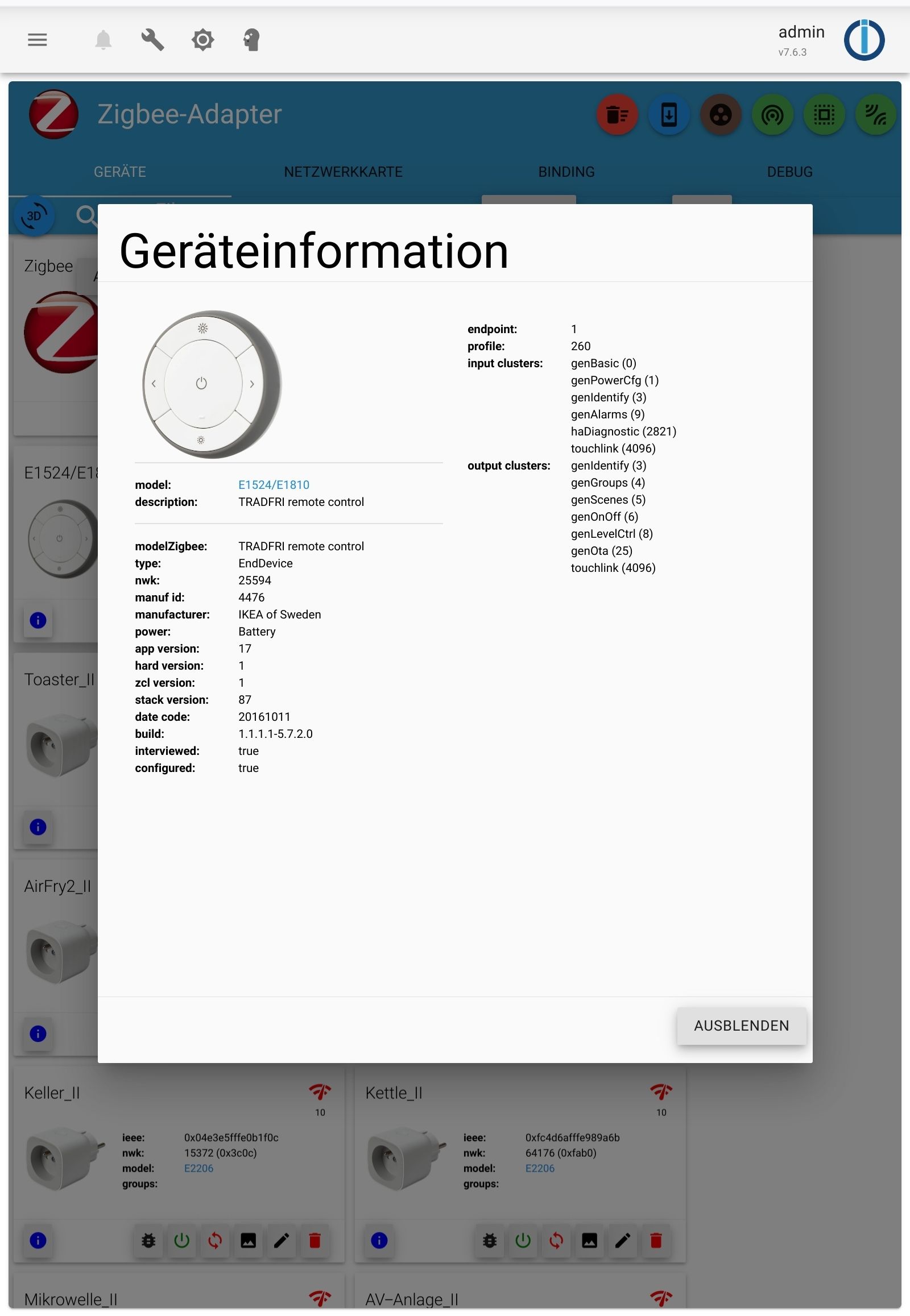910x1316 pixels.
Task: Click the pencil edit icon on Keller_II card
Action: tap(282, 1241)
